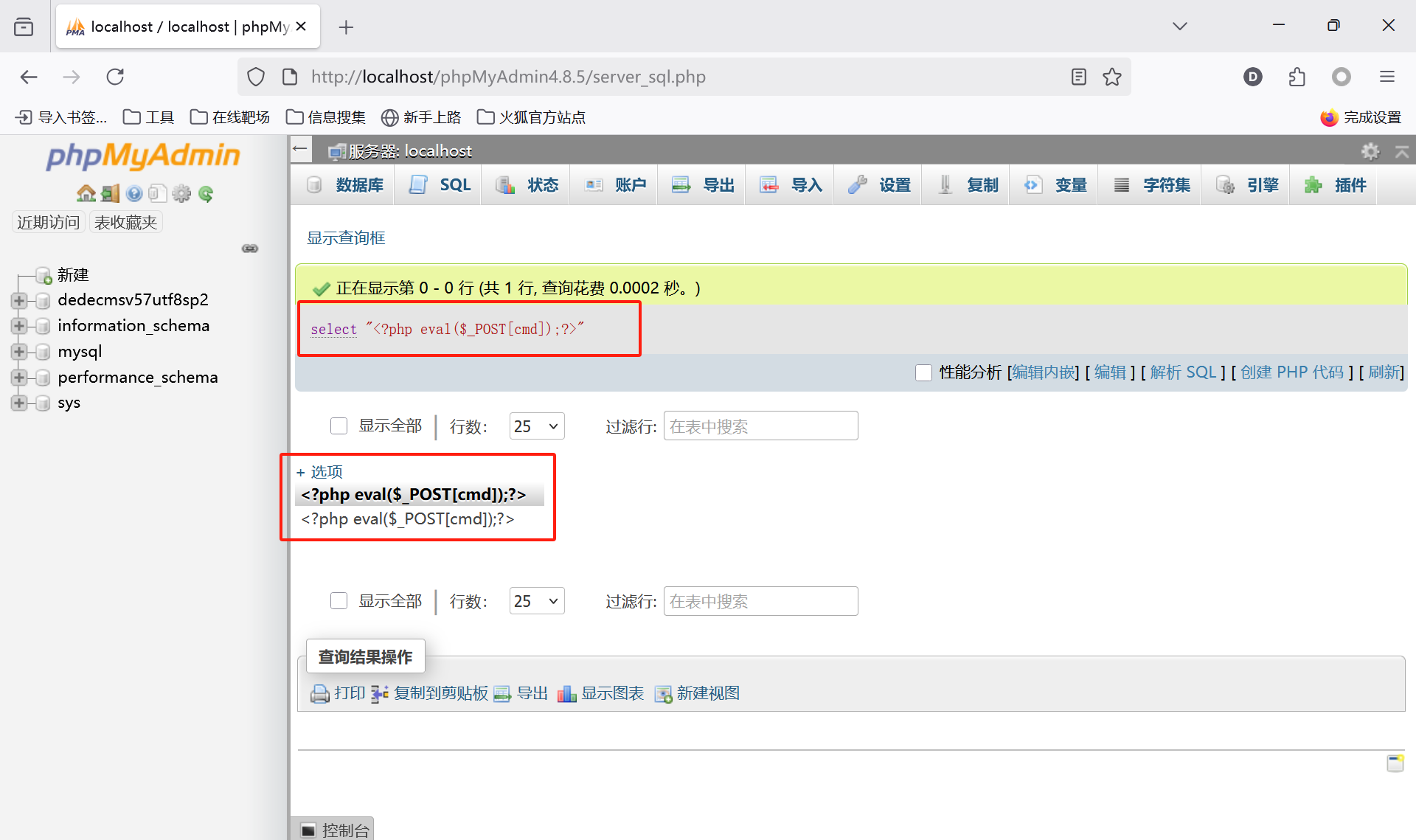Click 刷新 refresh link
Screen dimensions: 1416x840
coord(1384,372)
